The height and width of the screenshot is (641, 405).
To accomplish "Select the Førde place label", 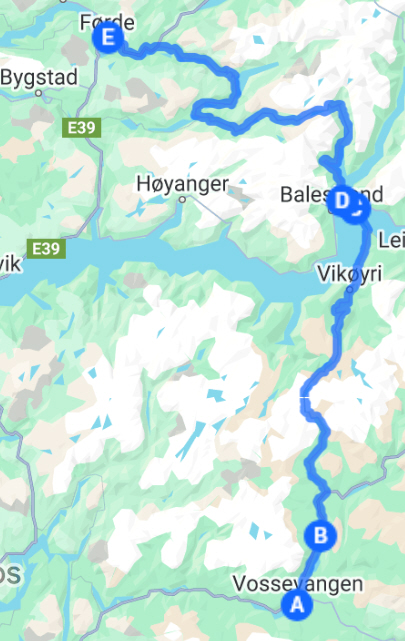I will pyautogui.click(x=107, y=21).
